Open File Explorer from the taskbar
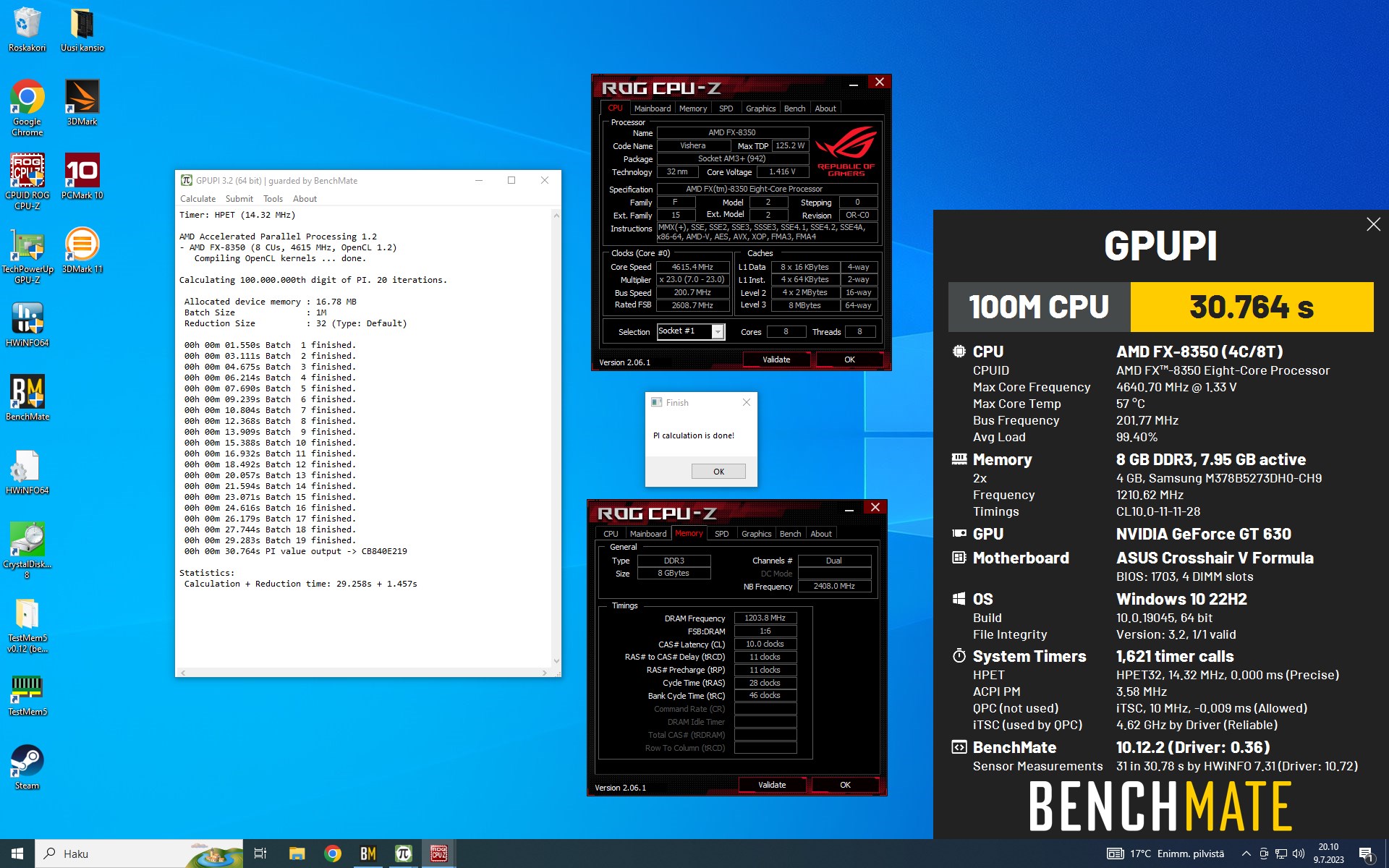The height and width of the screenshot is (868, 1389). click(x=297, y=854)
